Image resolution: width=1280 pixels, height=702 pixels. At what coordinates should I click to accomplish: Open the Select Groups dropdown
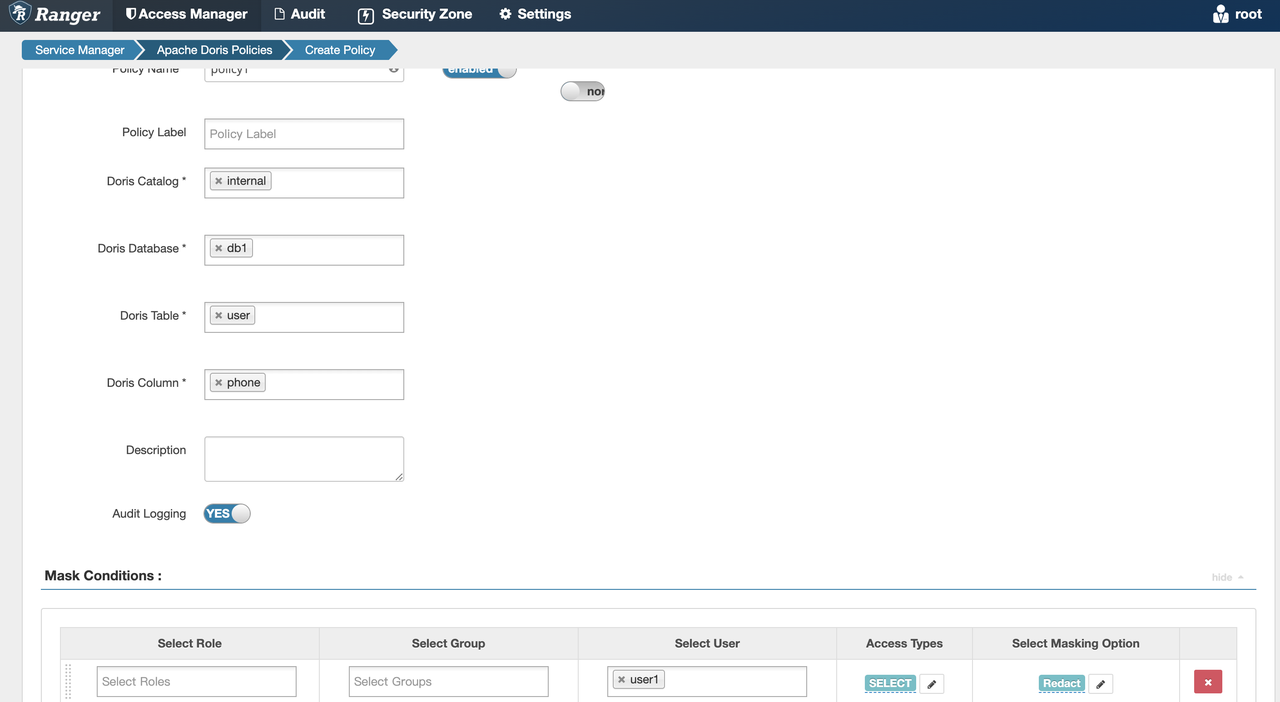click(448, 681)
